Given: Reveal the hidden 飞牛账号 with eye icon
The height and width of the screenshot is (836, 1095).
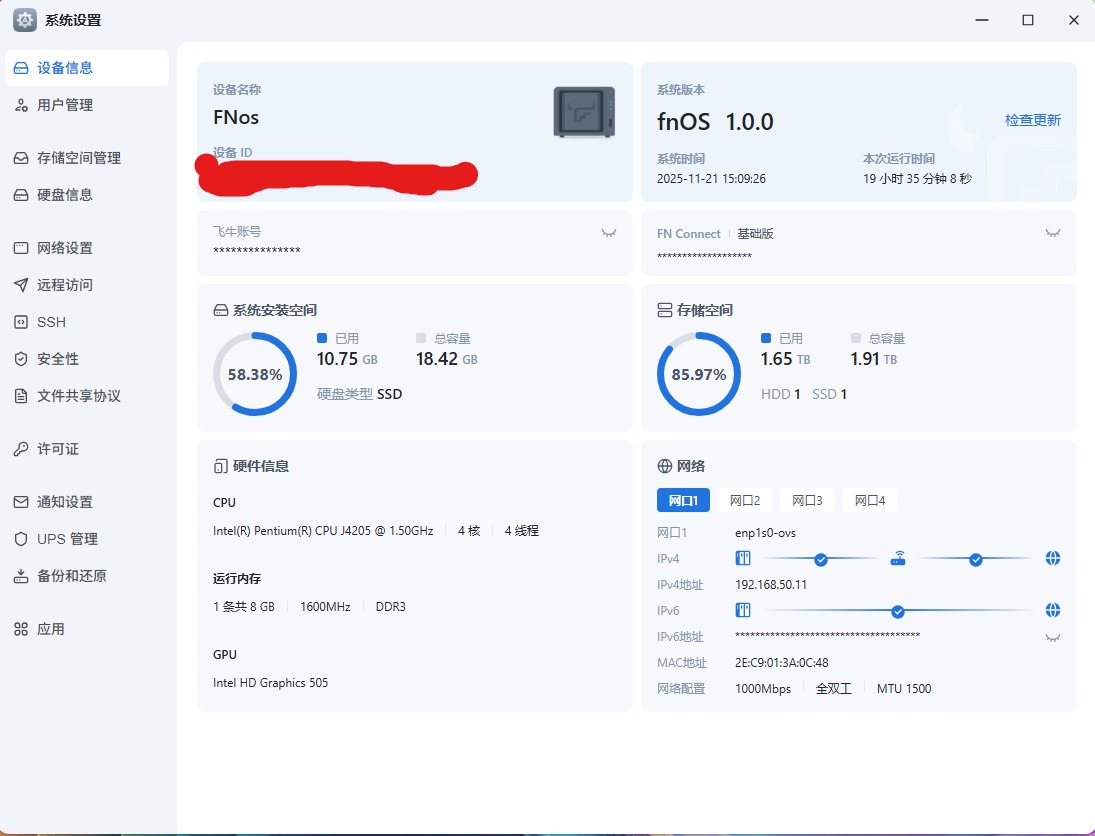Looking at the screenshot, I should (x=609, y=233).
